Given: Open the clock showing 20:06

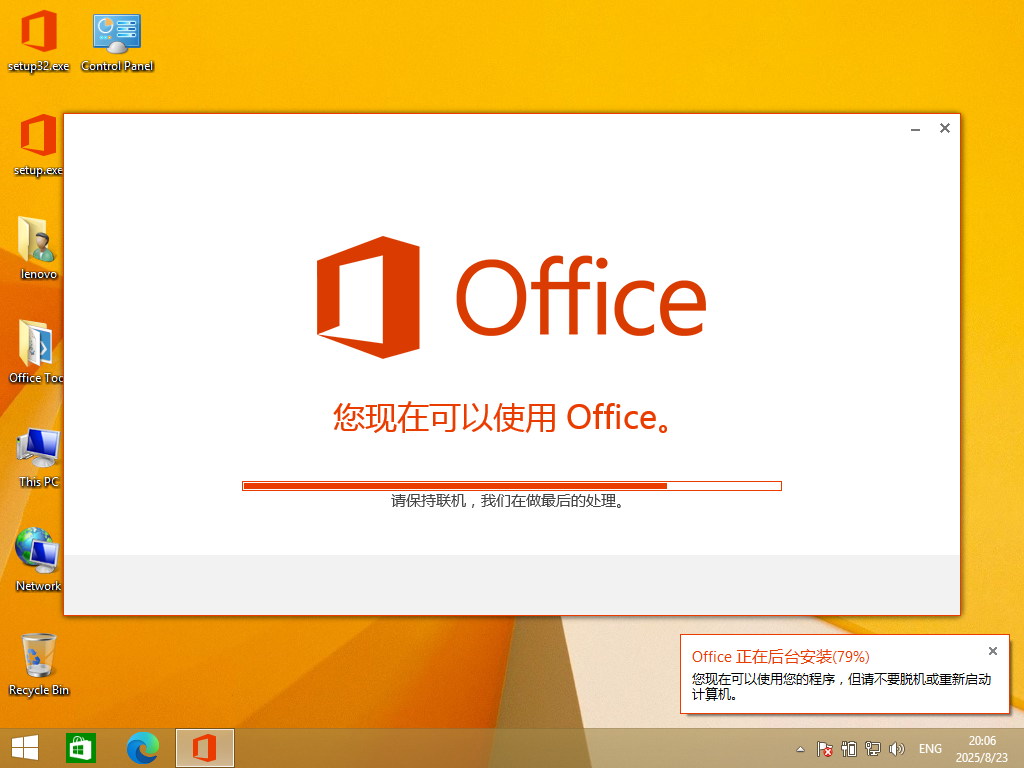Looking at the screenshot, I should tap(982, 748).
